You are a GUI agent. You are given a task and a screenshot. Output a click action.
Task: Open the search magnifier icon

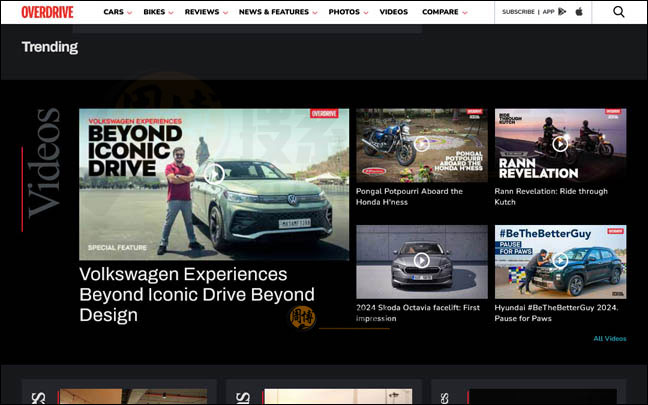619,12
